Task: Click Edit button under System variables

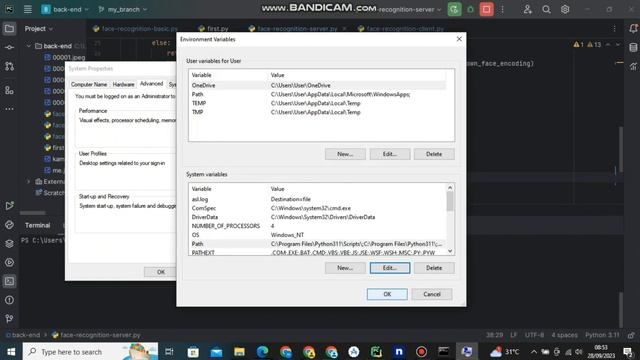Action: [390, 268]
